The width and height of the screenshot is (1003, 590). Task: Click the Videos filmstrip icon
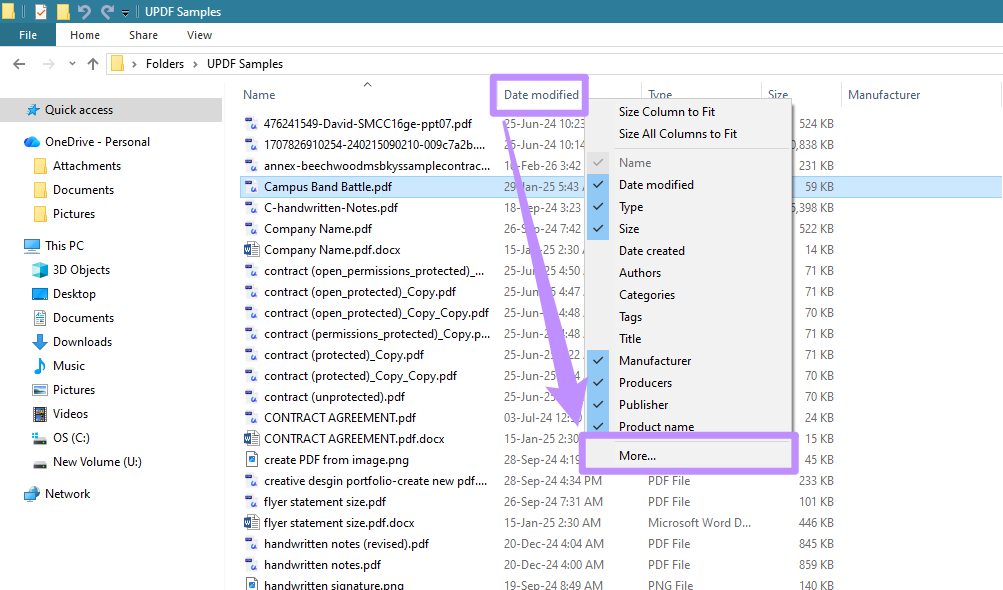[x=40, y=414]
